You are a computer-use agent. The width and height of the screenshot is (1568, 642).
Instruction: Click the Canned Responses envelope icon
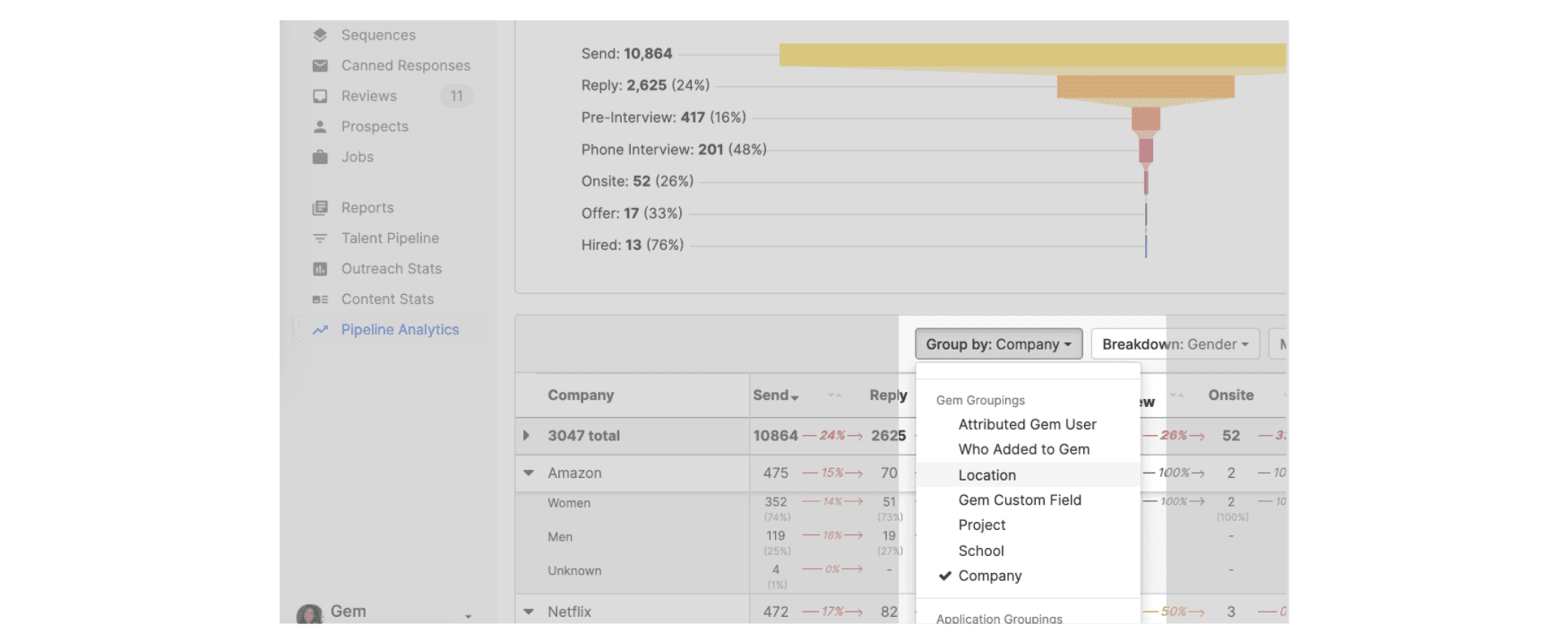(x=320, y=65)
